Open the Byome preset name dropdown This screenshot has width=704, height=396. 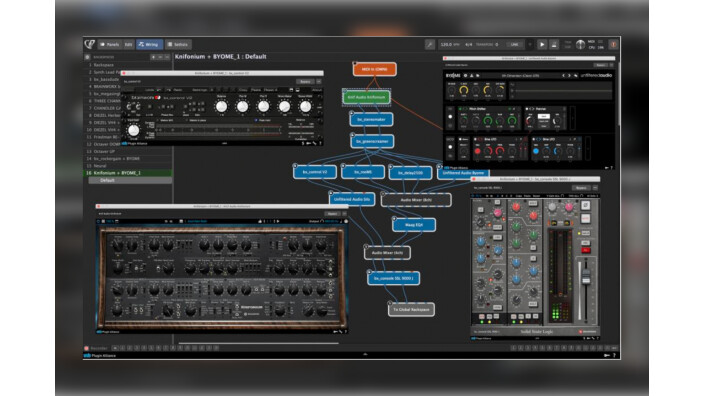tap(520, 75)
